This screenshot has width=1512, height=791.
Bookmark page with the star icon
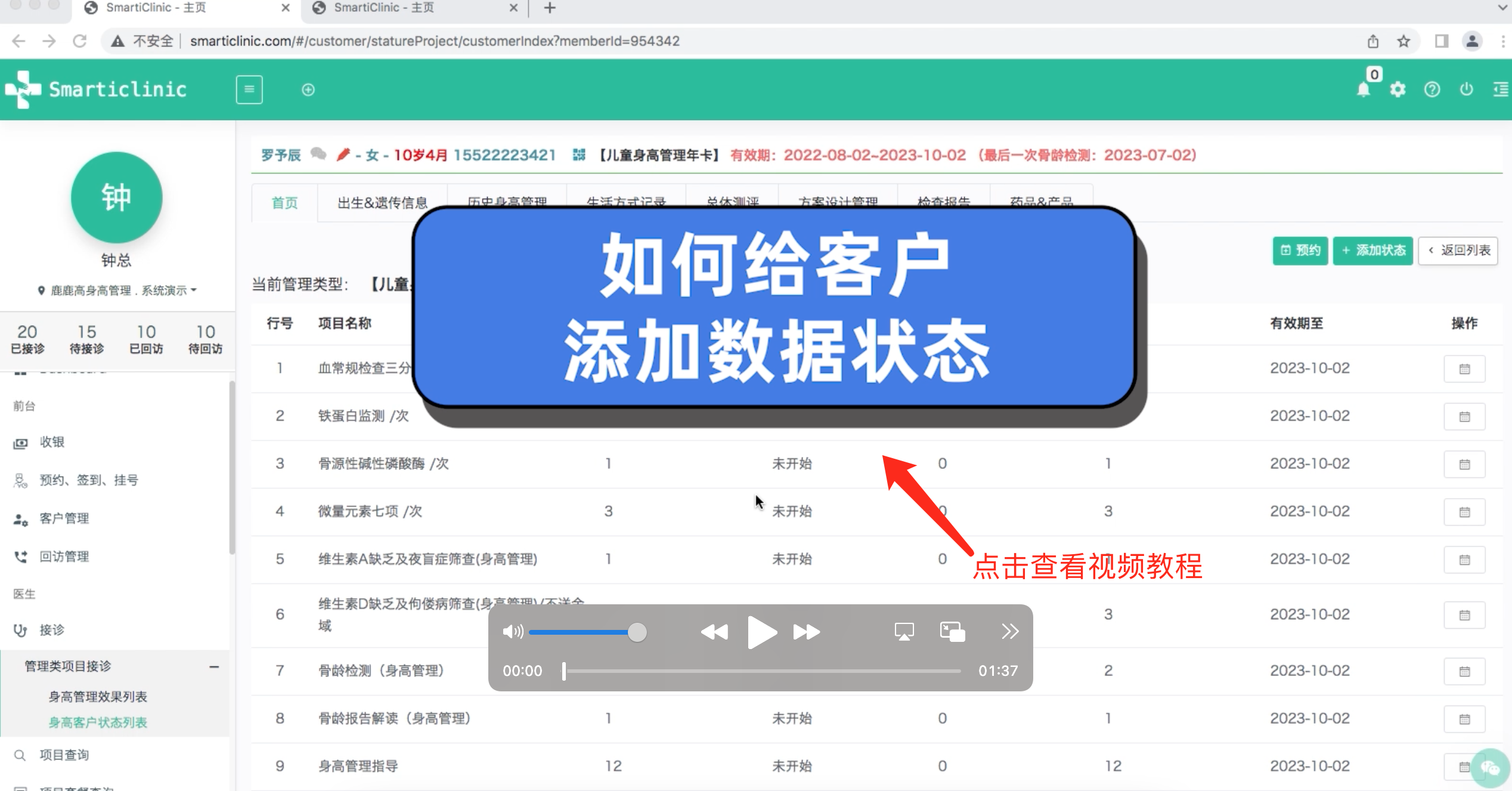pyautogui.click(x=1403, y=41)
